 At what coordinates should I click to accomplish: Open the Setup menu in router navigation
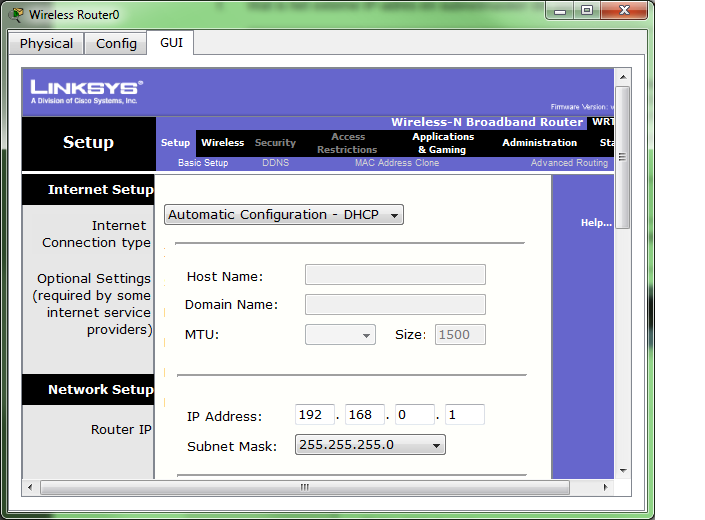click(175, 142)
